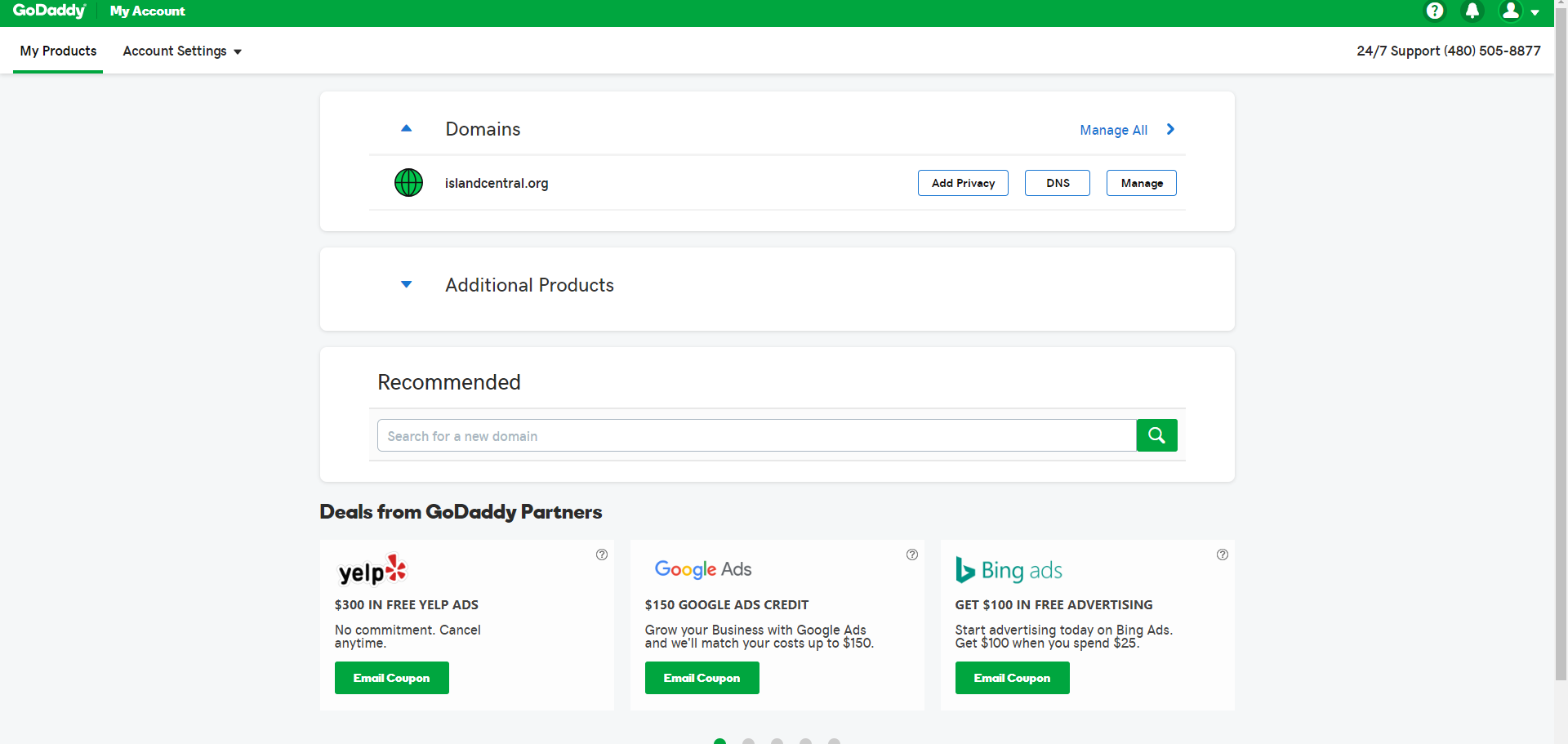Open the user profile account icon
1568x744 pixels.
tap(1511, 11)
